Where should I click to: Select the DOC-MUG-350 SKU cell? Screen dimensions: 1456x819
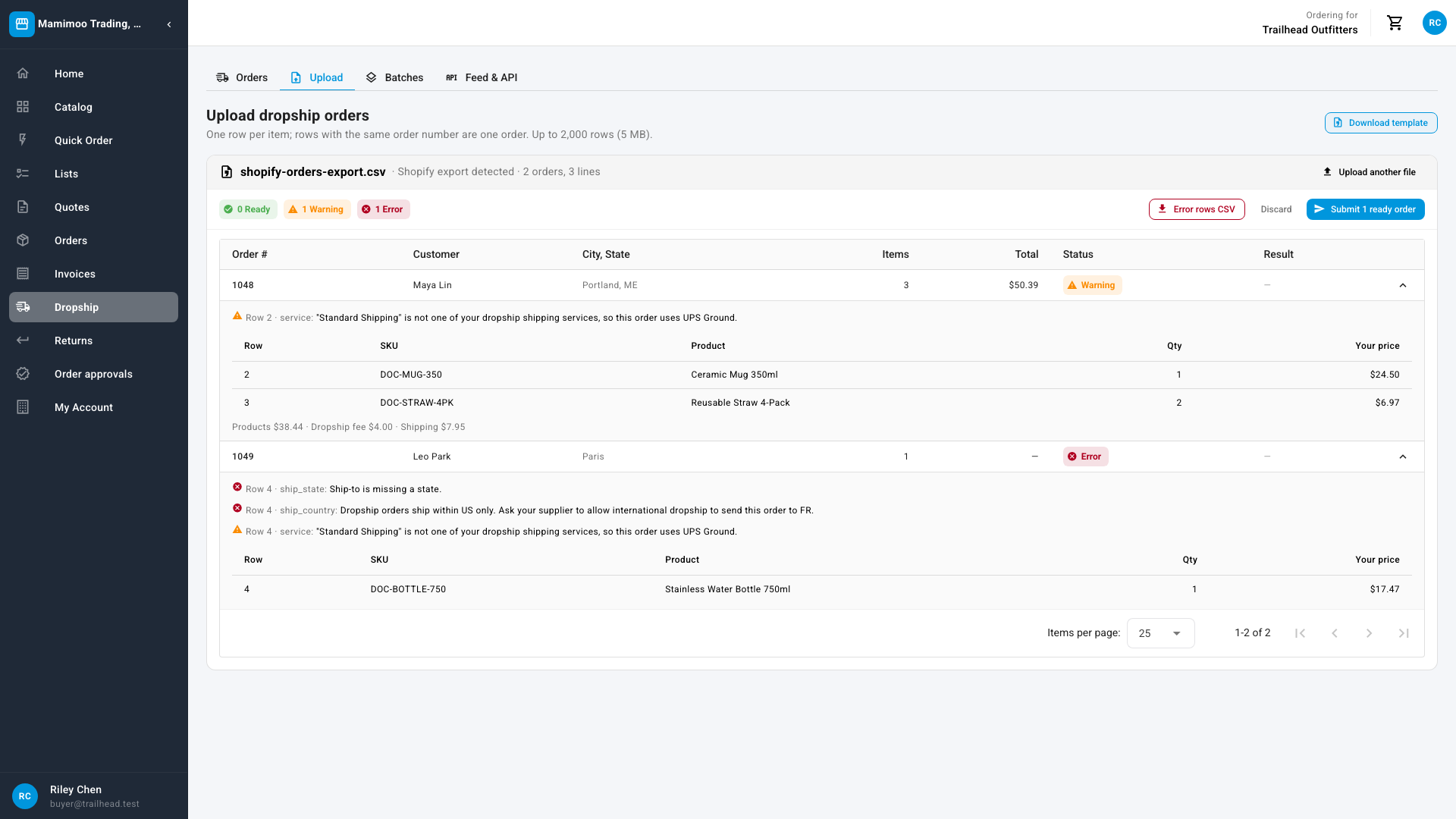(411, 375)
